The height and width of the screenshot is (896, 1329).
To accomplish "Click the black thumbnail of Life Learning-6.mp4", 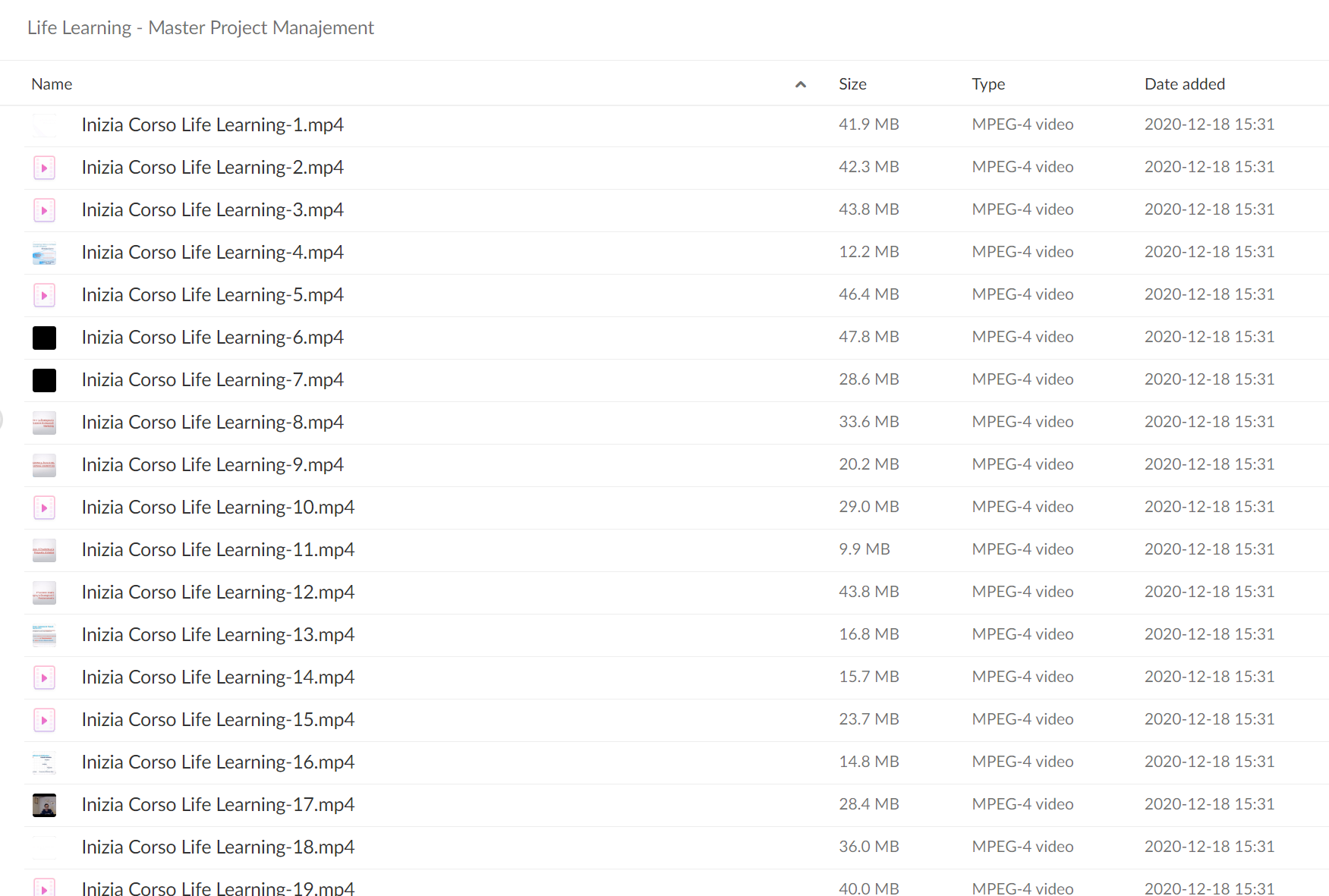I will pyautogui.click(x=44, y=338).
